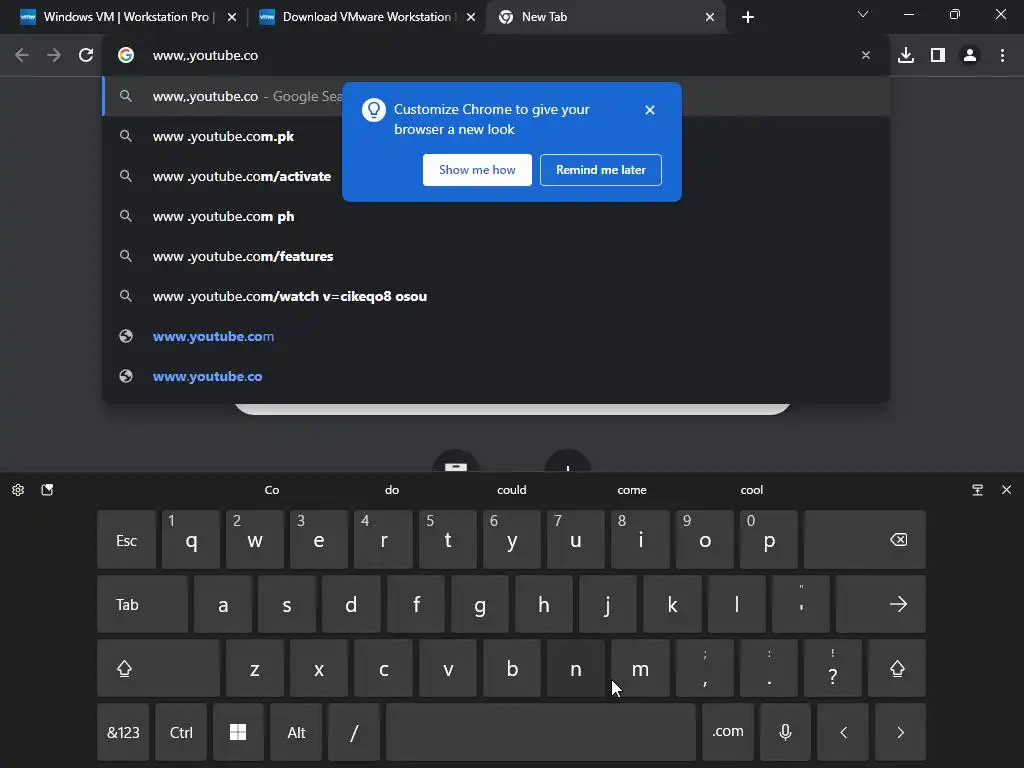Tap the Tab key on keyboard
This screenshot has height=768, width=1024.
(142, 604)
